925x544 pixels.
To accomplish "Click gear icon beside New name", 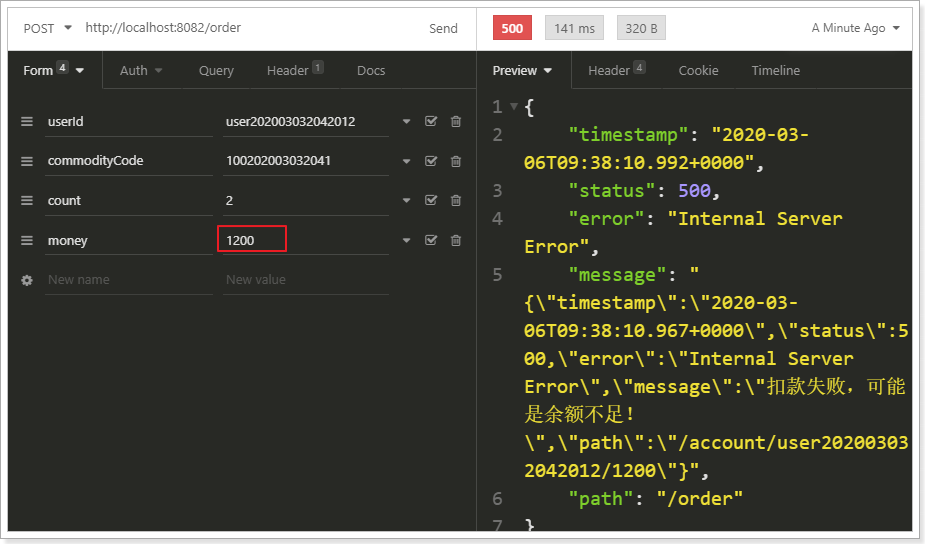I will pos(27,281).
